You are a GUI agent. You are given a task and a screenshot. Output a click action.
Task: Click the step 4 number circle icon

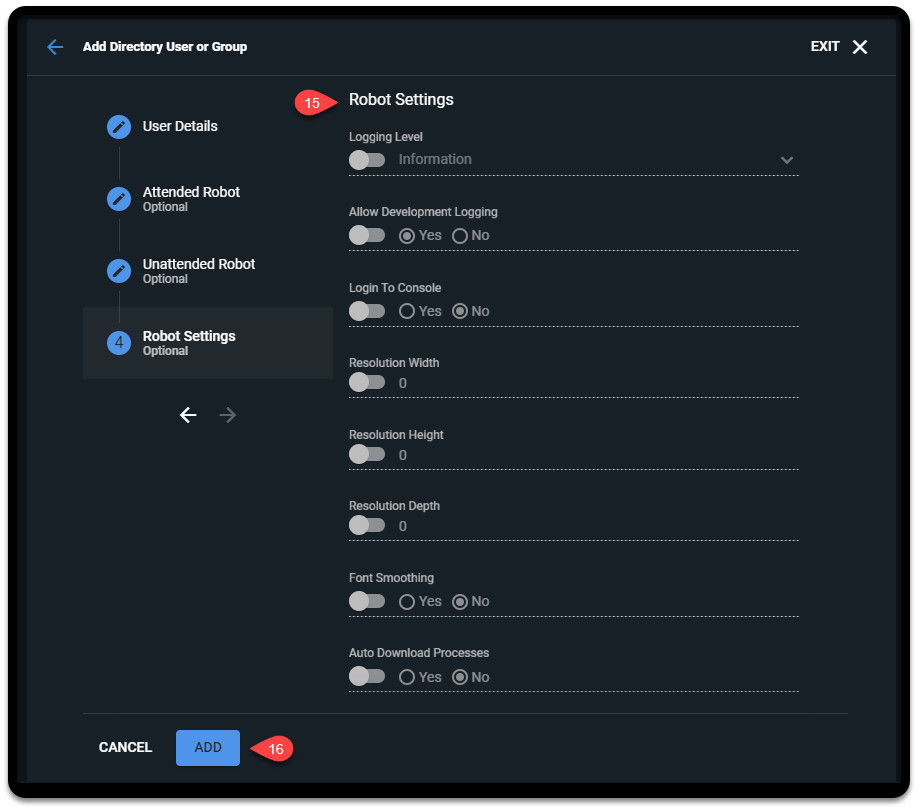tap(118, 342)
